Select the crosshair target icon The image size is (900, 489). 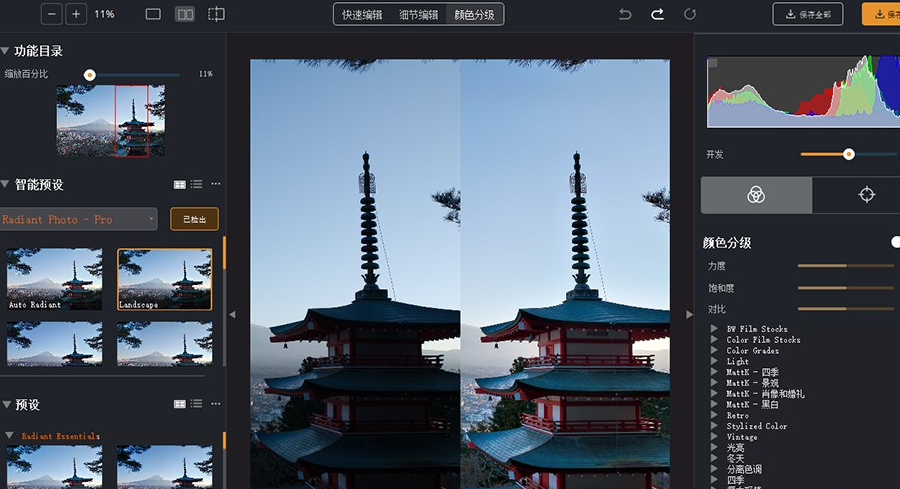click(866, 195)
